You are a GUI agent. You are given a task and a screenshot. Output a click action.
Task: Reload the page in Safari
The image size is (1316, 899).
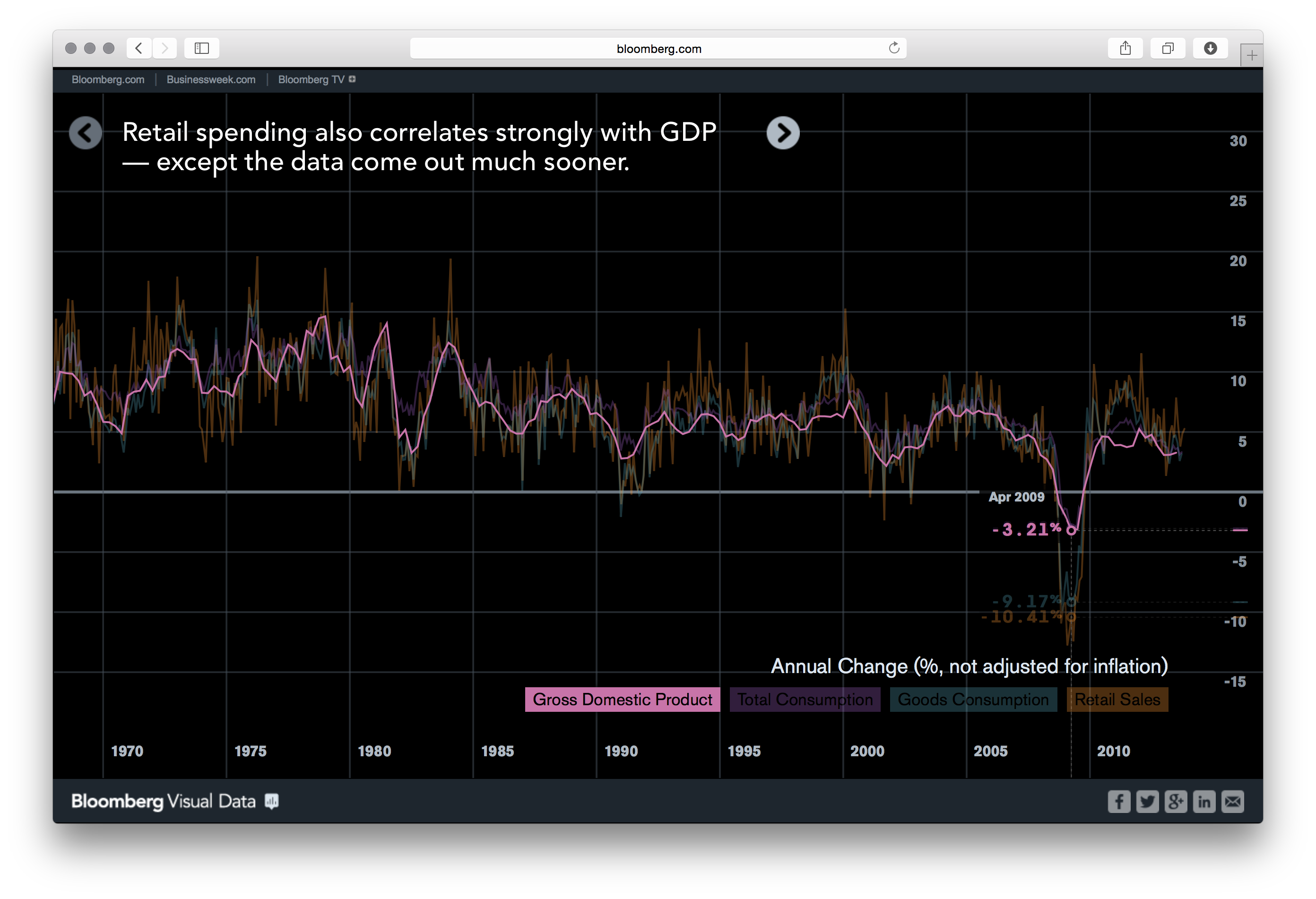tap(894, 48)
